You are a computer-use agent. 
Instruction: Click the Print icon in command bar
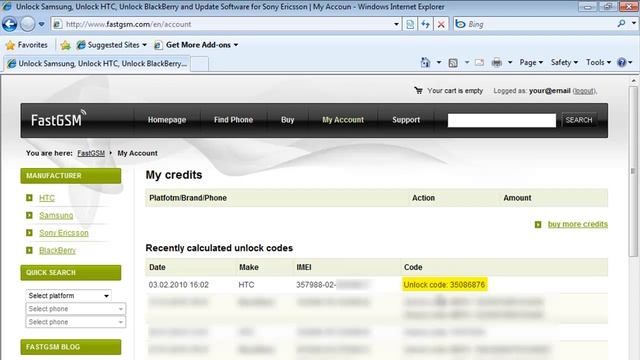coord(496,62)
